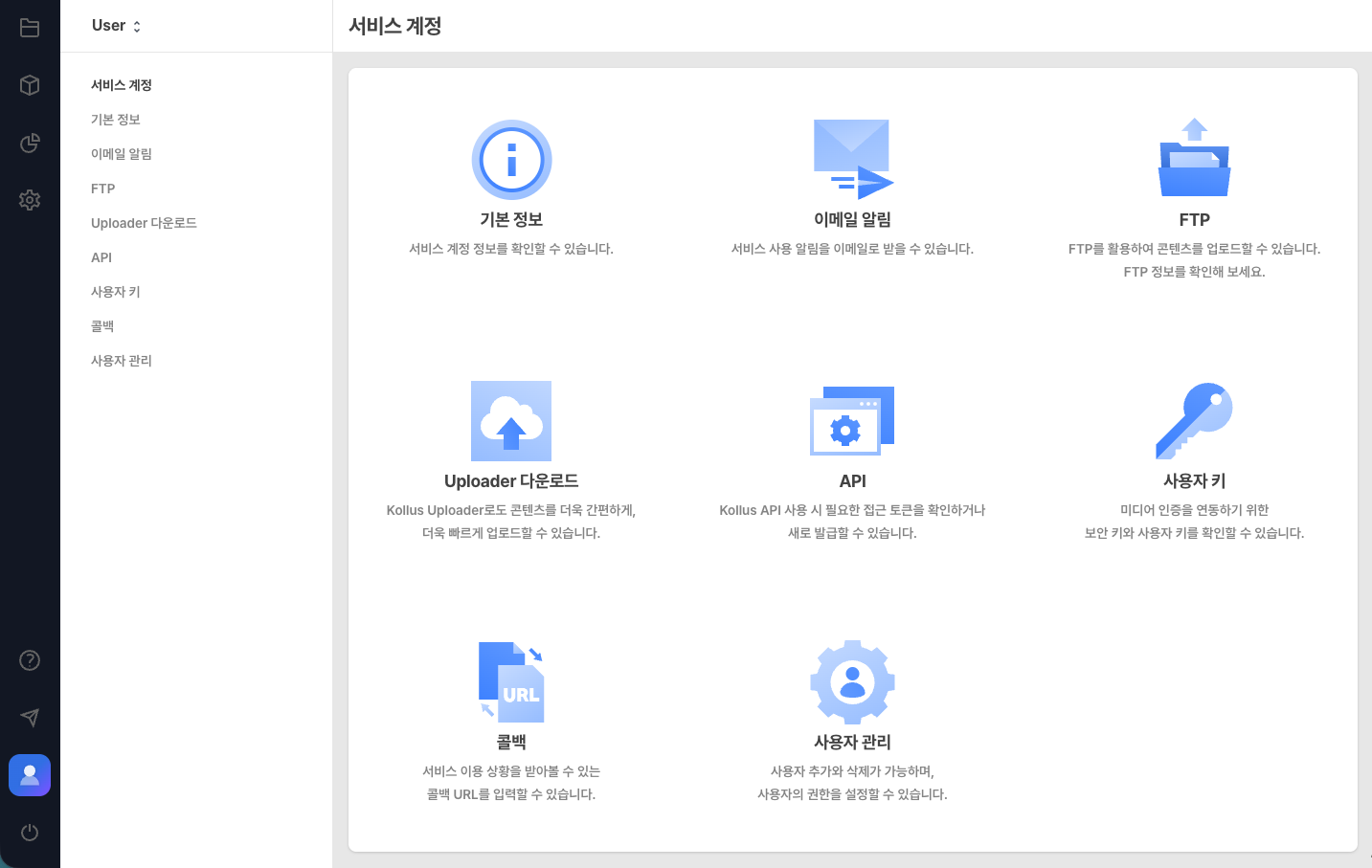
Task: Open the 이메일 알림 envelope icon
Action: pos(852,160)
